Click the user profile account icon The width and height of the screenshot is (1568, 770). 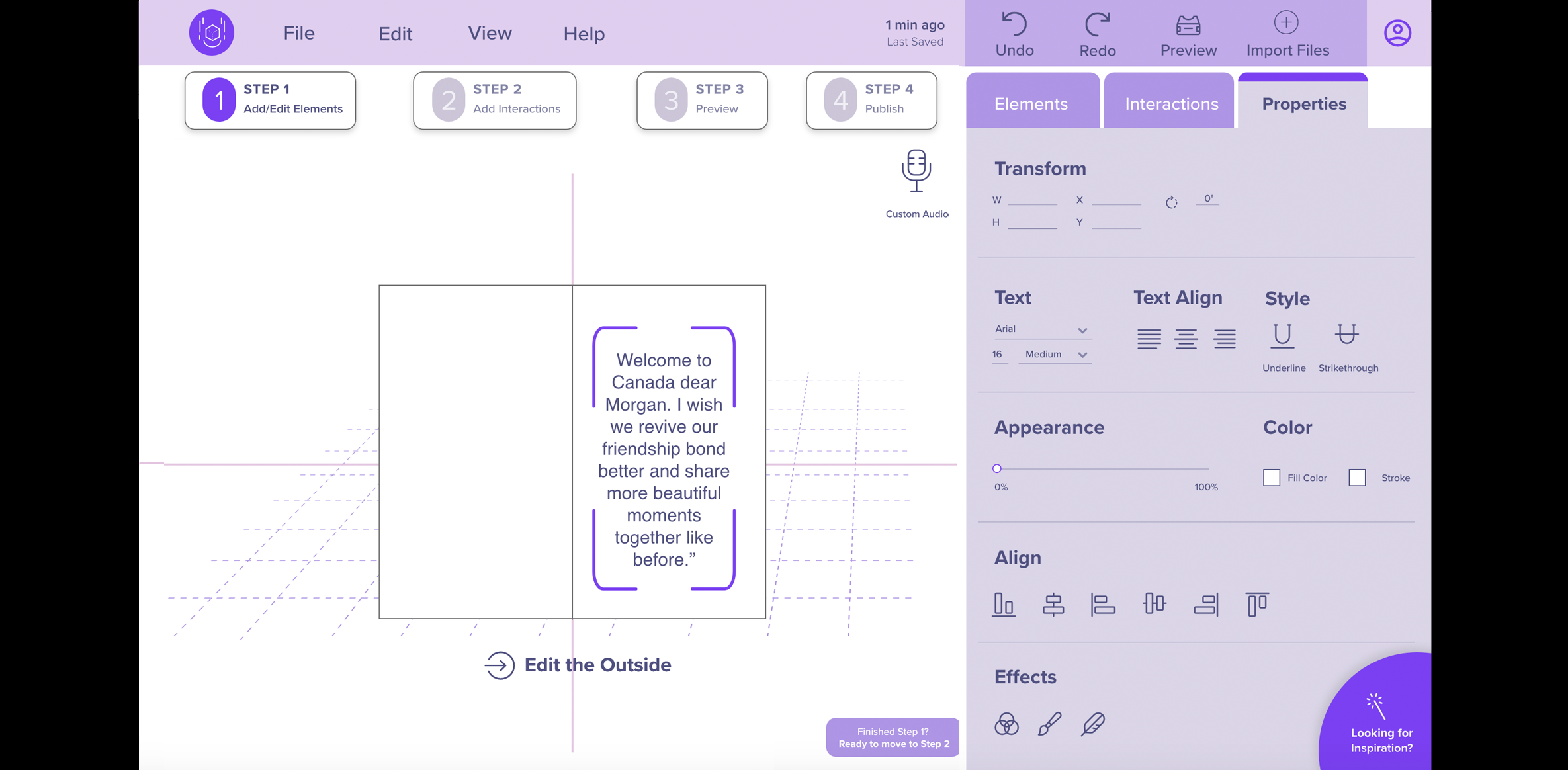(x=1396, y=33)
